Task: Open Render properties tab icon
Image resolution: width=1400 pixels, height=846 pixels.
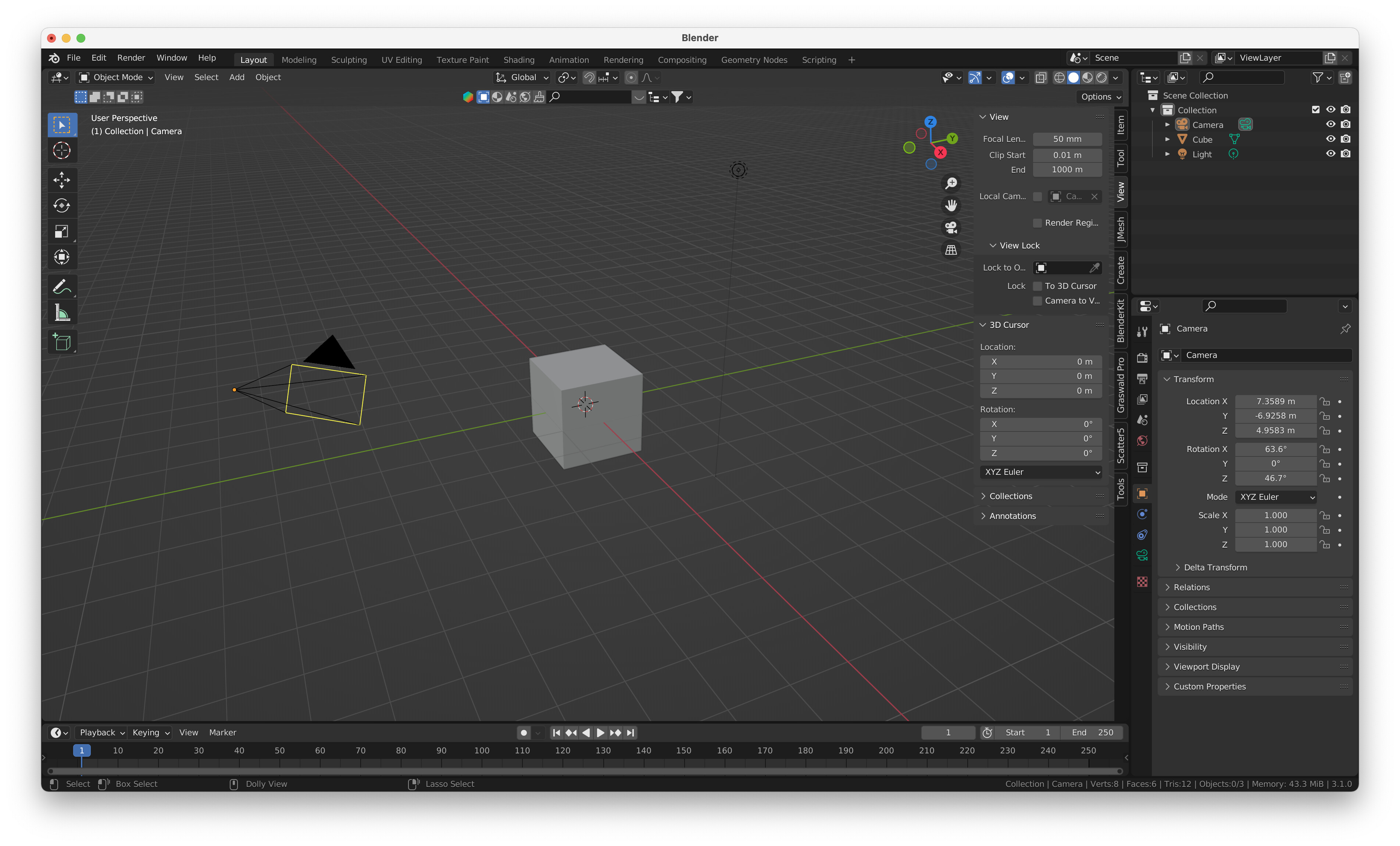Action: pos(1142,358)
